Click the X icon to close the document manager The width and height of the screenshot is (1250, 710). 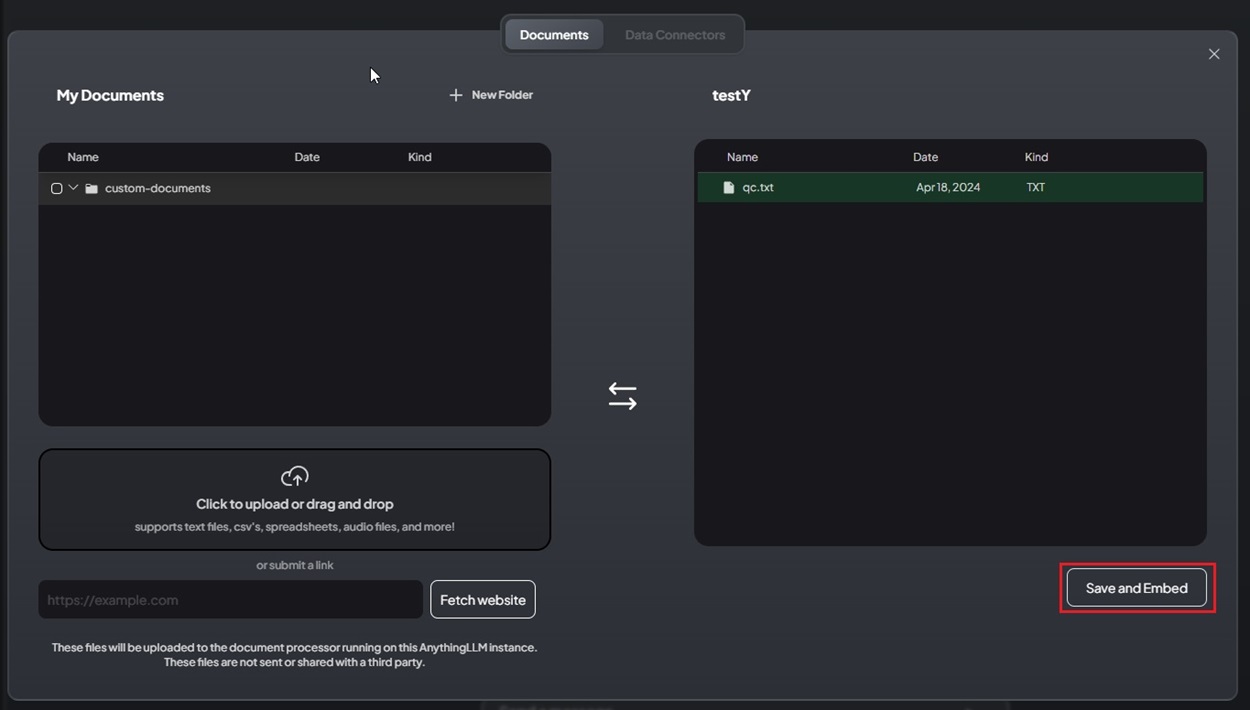tap(1214, 54)
